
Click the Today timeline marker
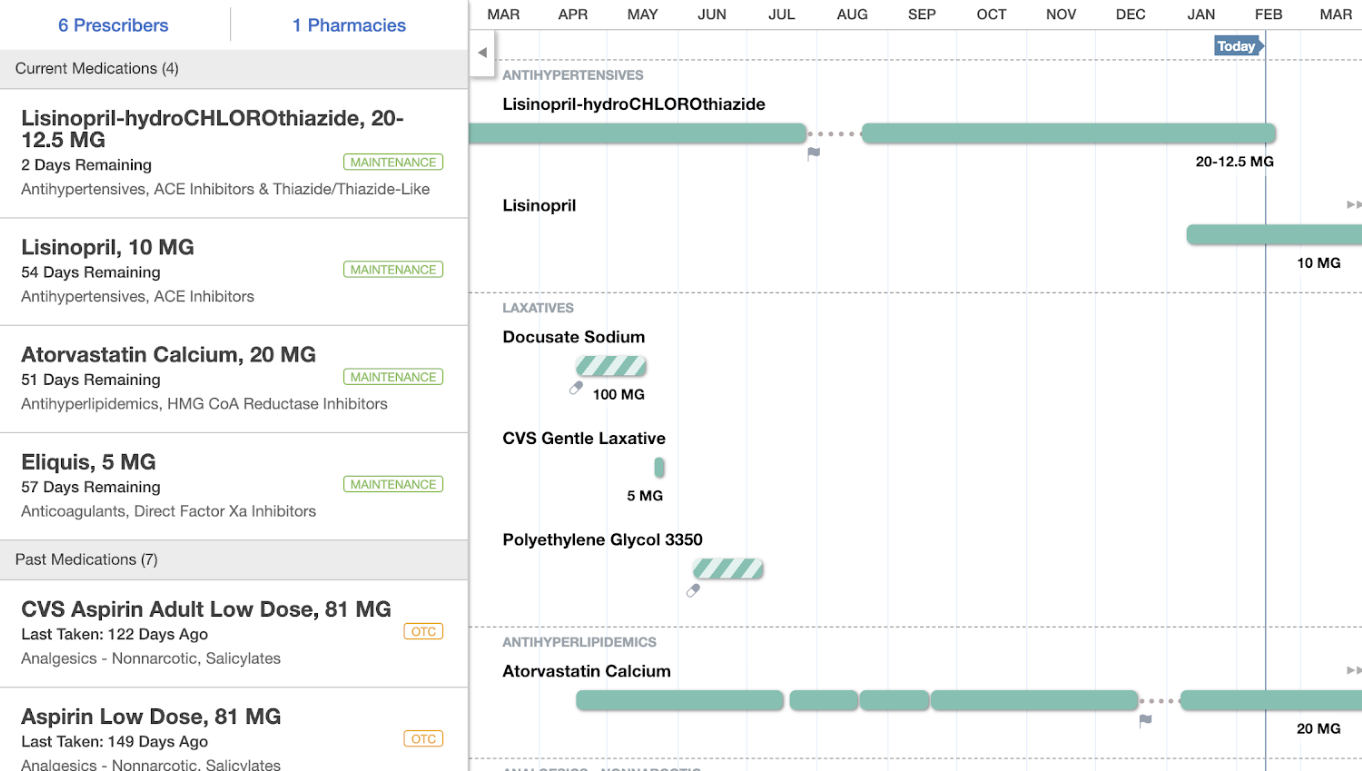coord(1239,46)
